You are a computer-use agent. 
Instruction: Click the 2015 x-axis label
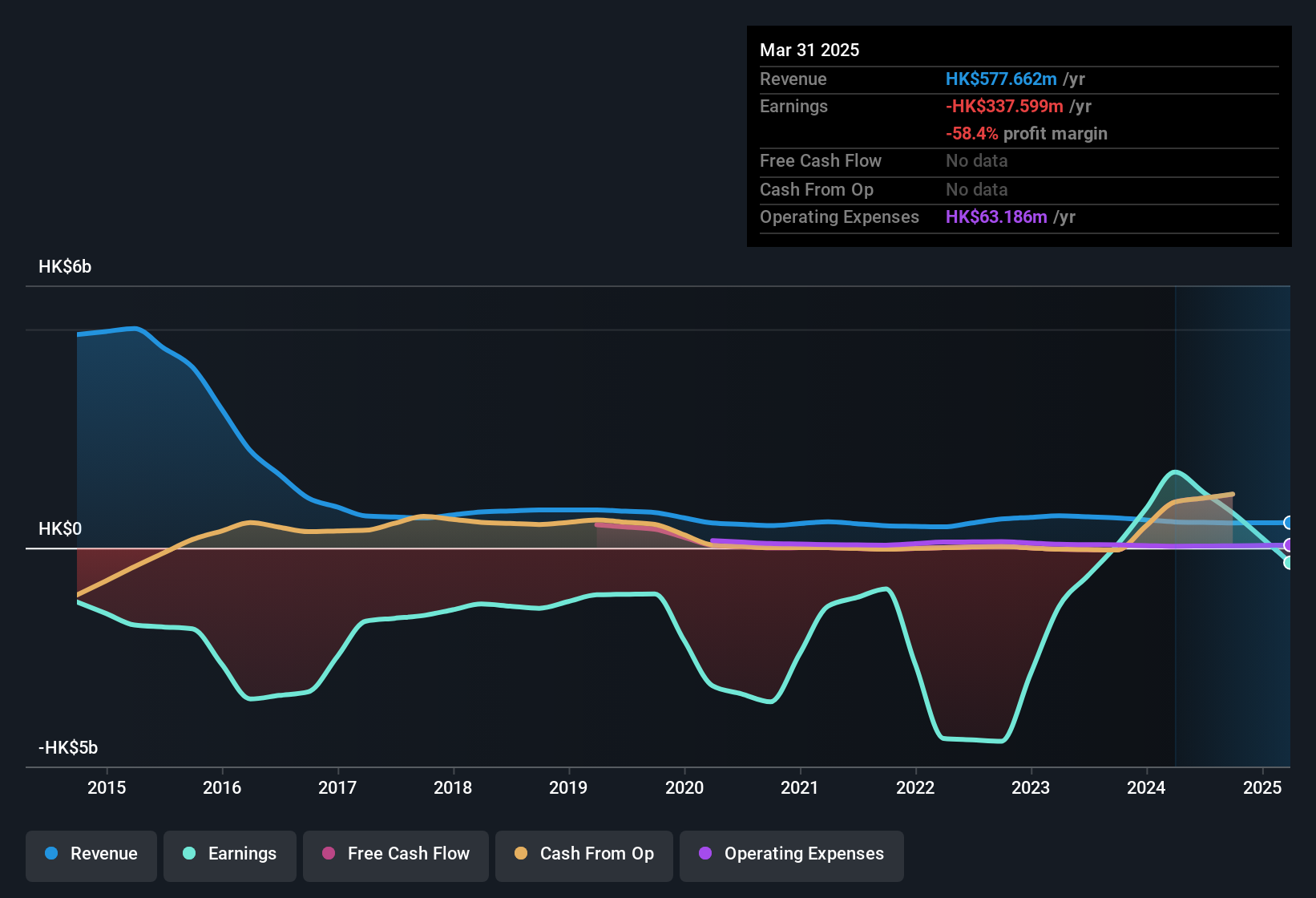pos(107,787)
